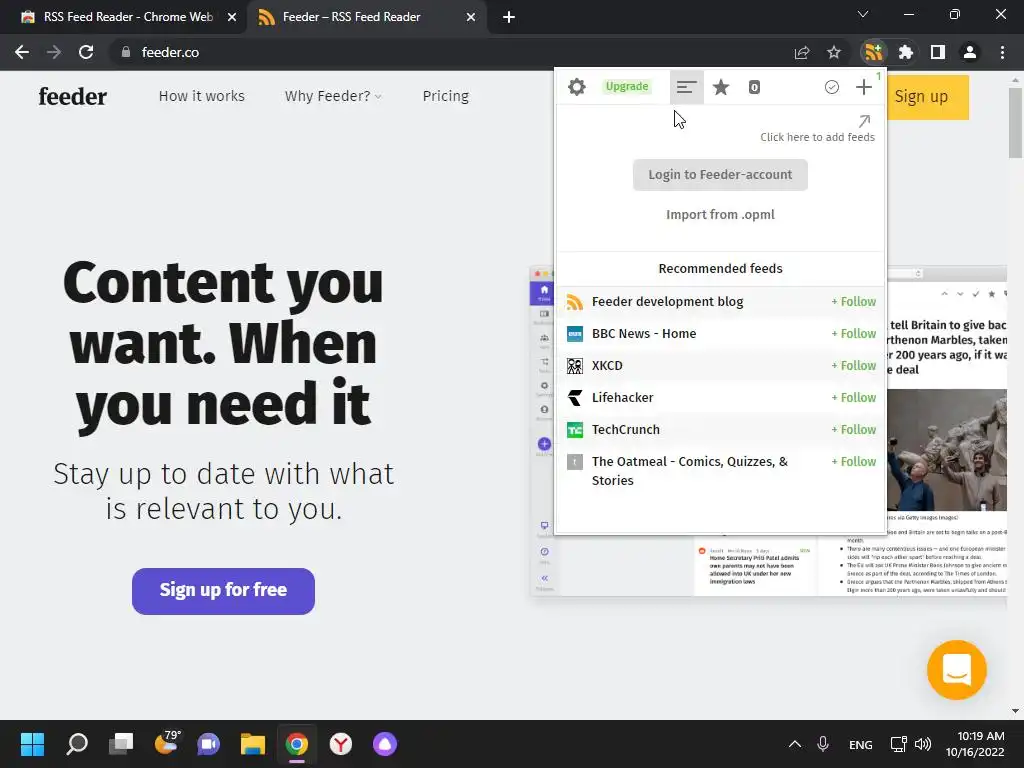Open Feeder popup settings gear
The width and height of the screenshot is (1024, 768).
[577, 87]
